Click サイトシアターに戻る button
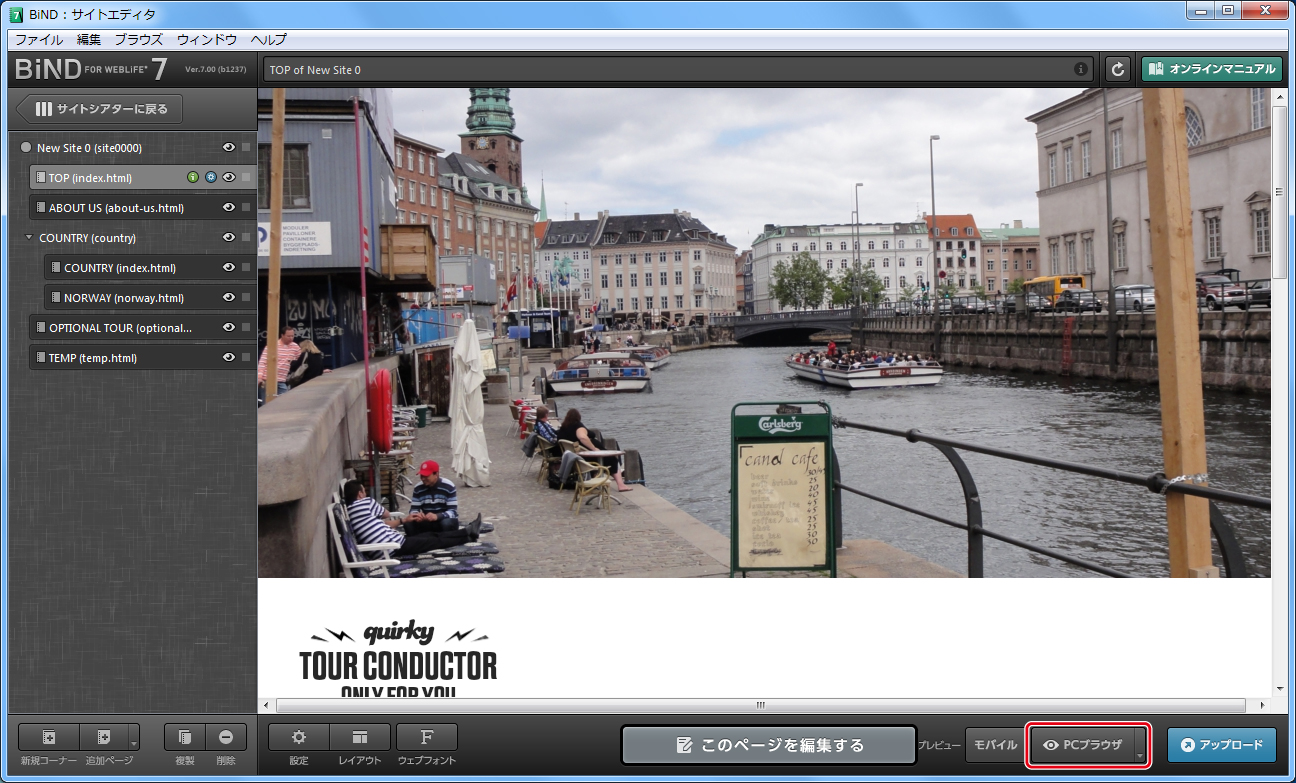Screen dimensions: 1296x783 [x=98, y=109]
